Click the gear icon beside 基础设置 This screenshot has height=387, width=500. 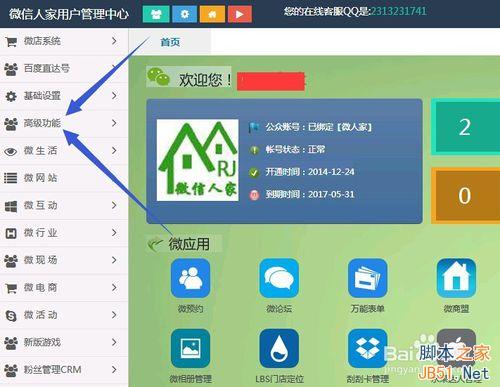point(11,96)
